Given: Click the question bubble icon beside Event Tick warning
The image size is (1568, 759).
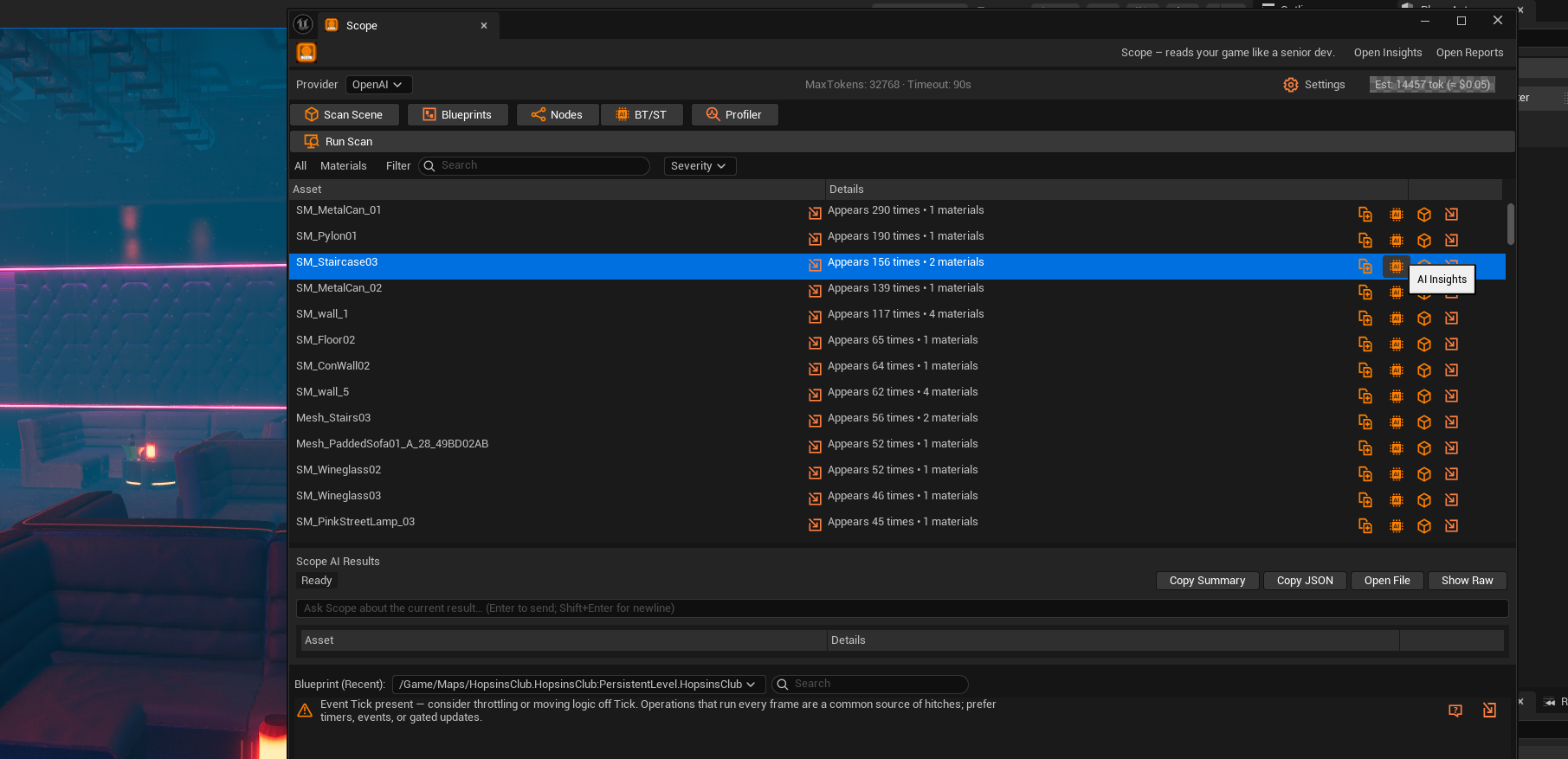Looking at the screenshot, I should (x=1455, y=711).
